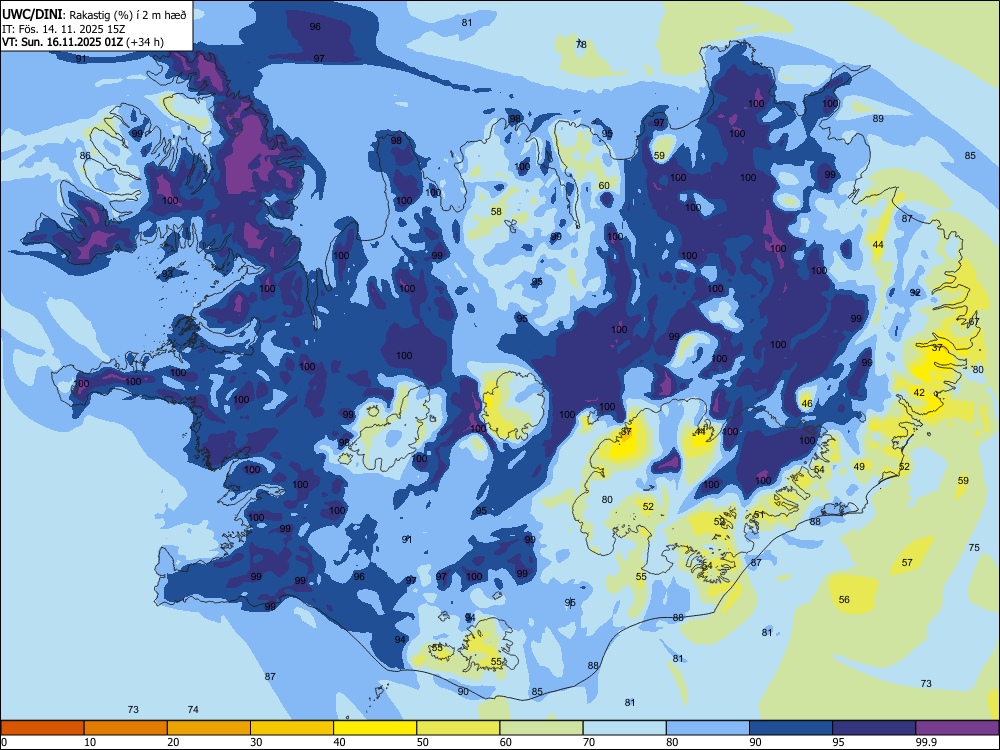Screen dimensions: 1000x750
Task: Click the 'VT: Sun. 16.11.2025 01Z' line
Action: click(x=63, y=42)
